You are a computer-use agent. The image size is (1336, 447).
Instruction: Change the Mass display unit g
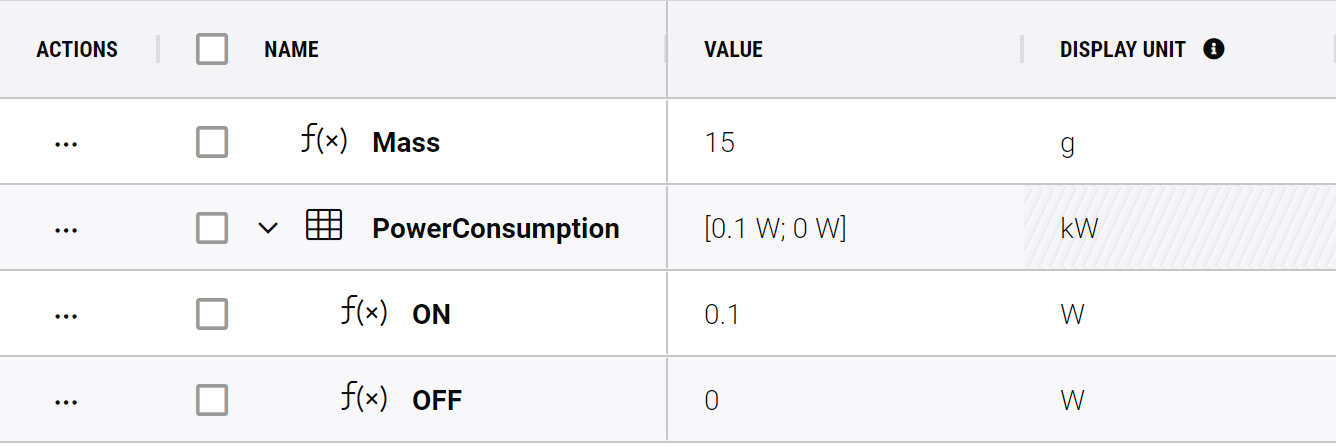coord(1179,142)
